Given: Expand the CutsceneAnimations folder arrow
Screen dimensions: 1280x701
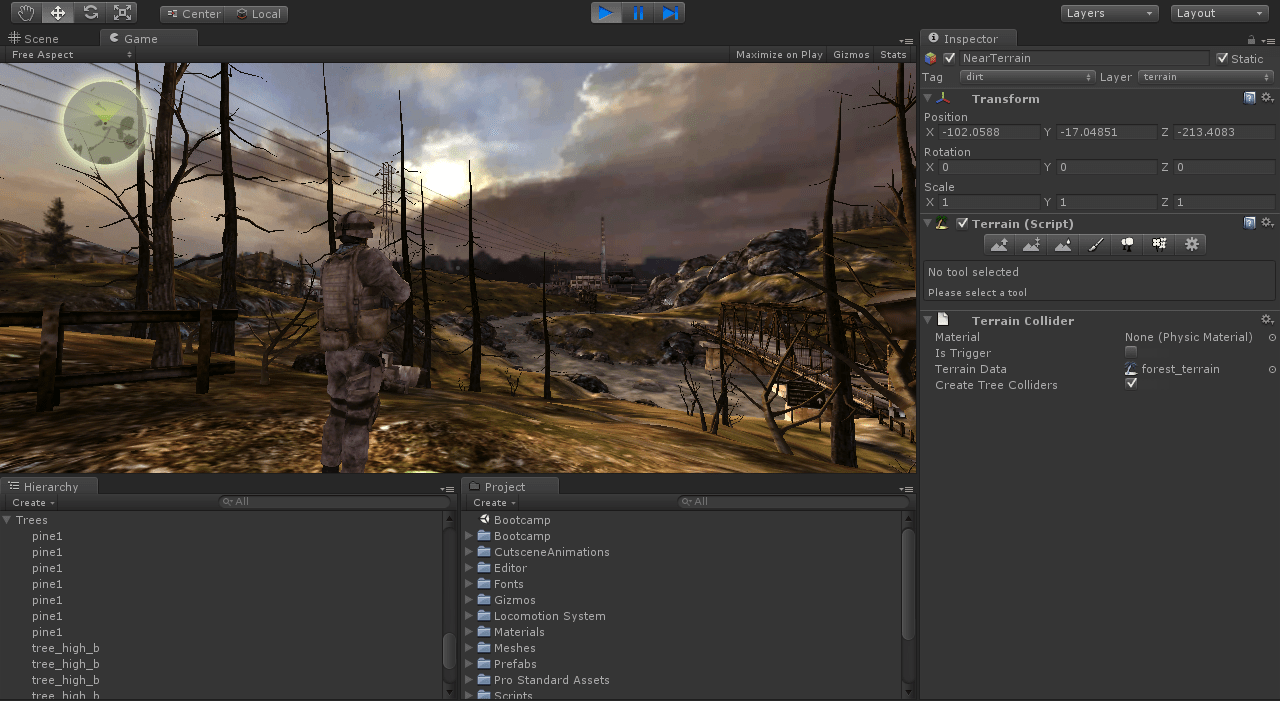Looking at the screenshot, I should (470, 552).
